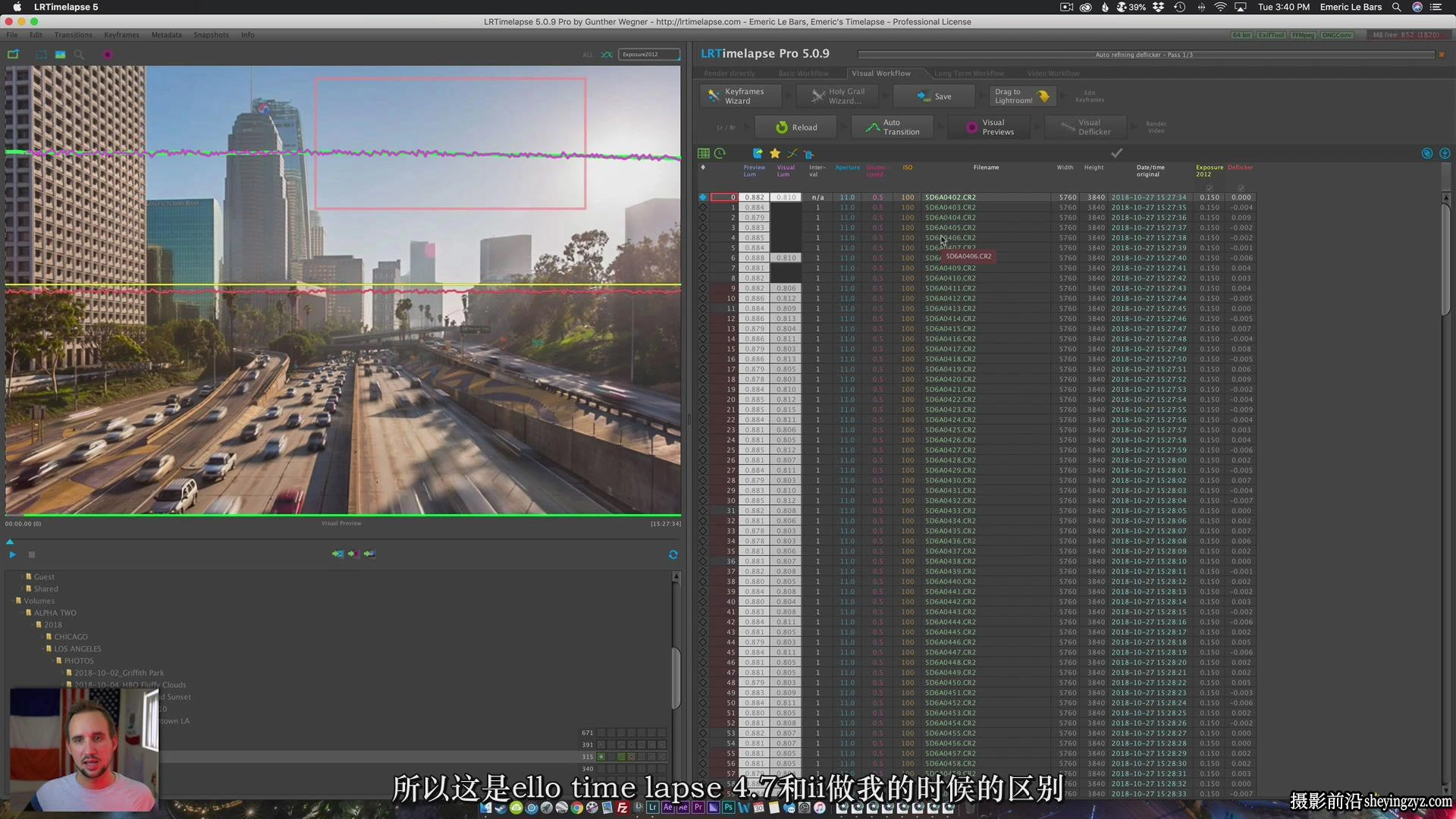Cancel the auto refining deflicker progress

point(1442,55)
